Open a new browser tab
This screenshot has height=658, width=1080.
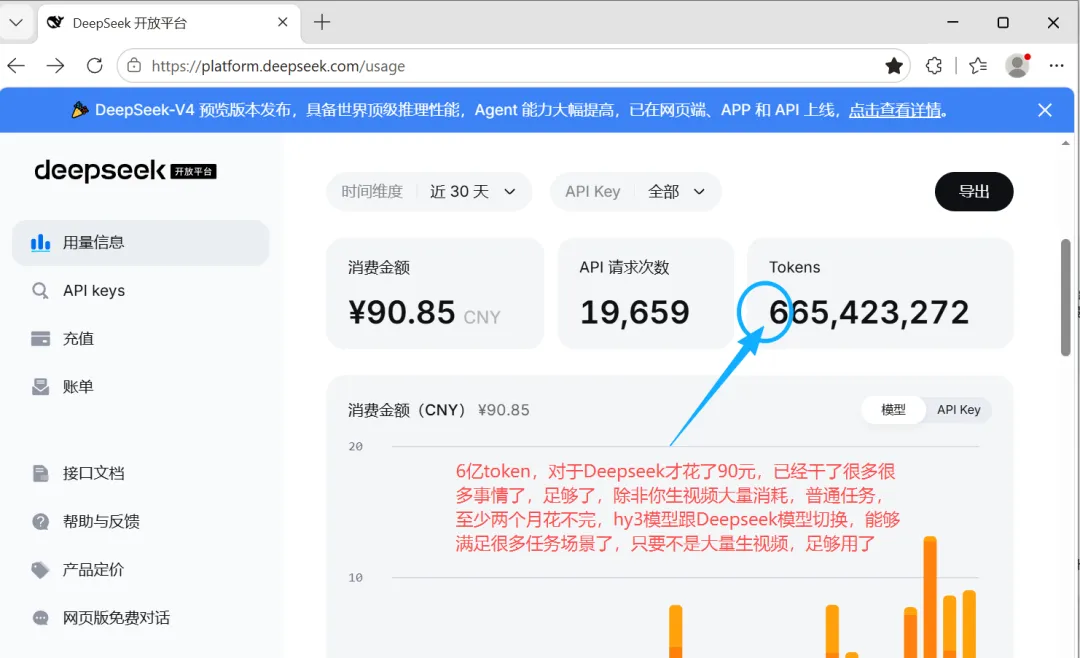[x=322, y=22]
